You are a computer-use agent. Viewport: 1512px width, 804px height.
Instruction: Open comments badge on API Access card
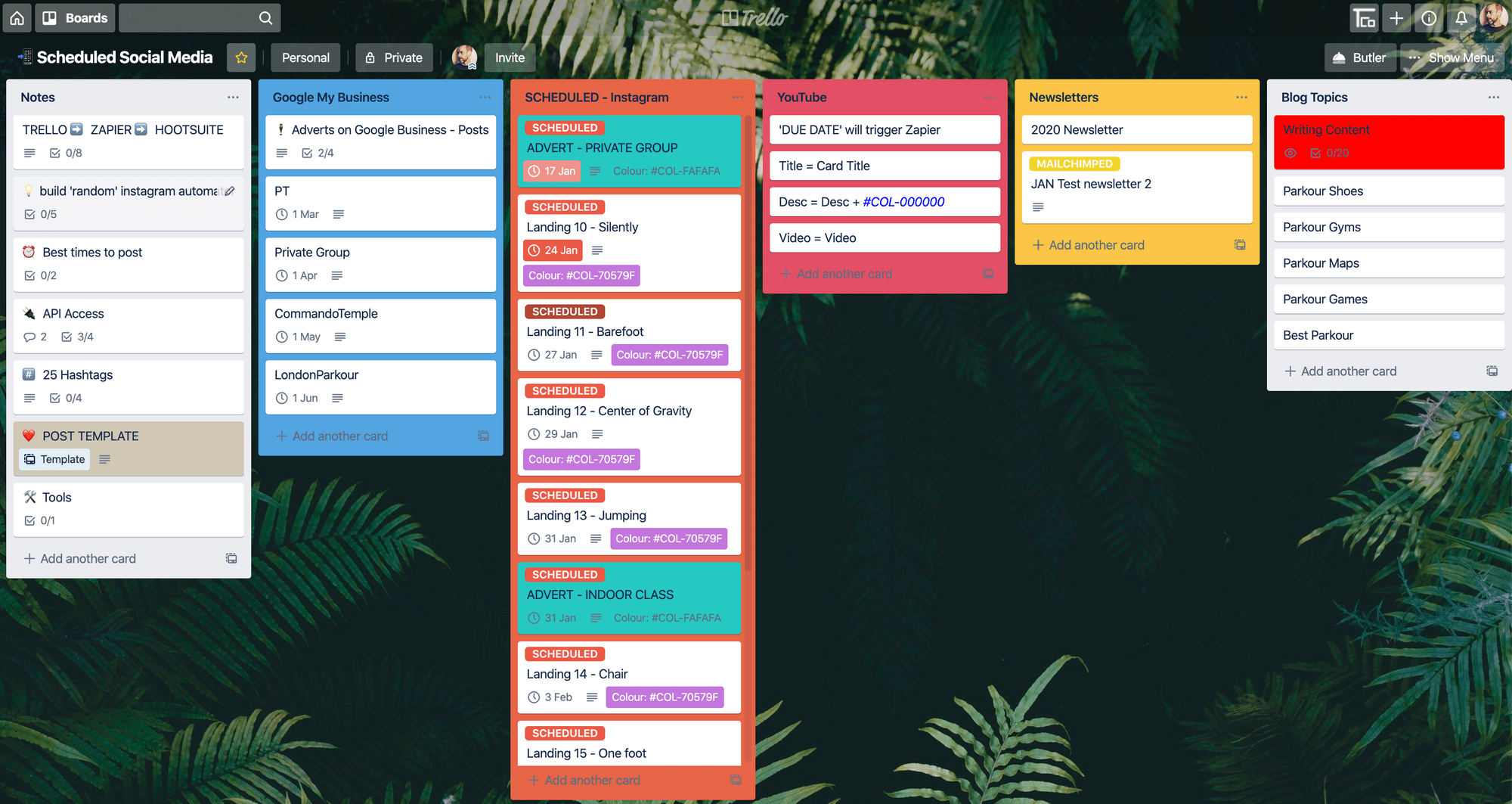[36, 337]
